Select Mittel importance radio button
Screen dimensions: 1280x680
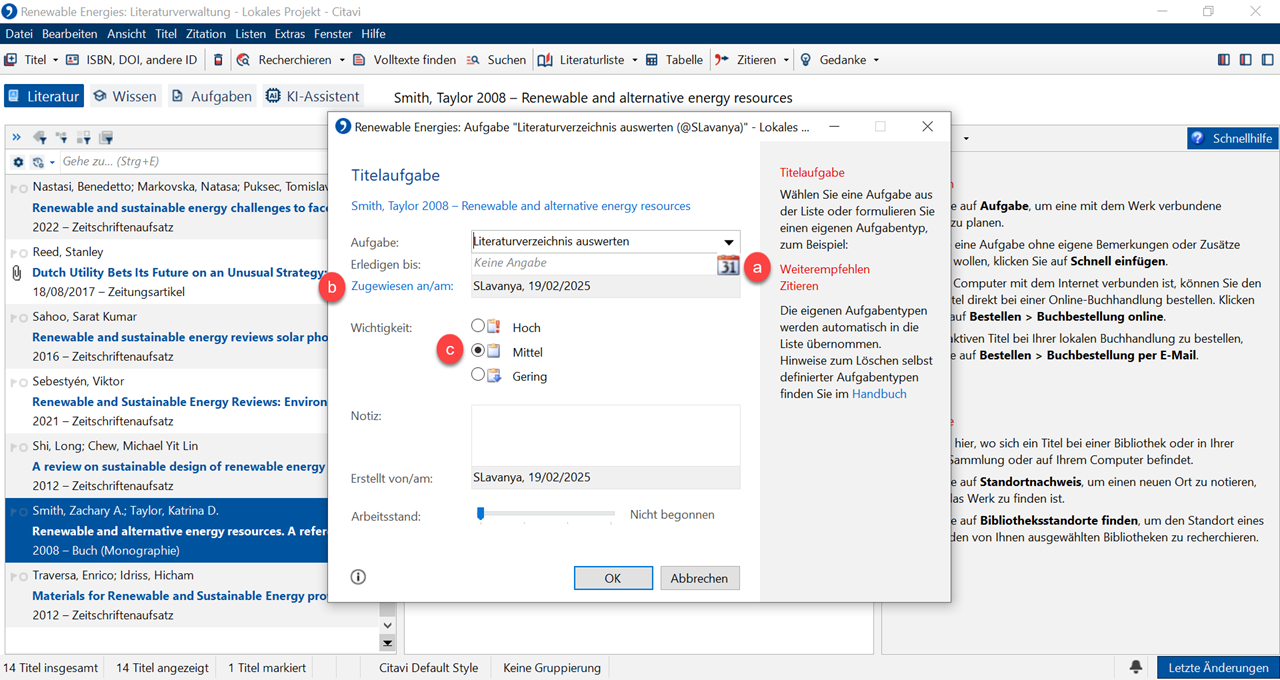pos(478,351)
